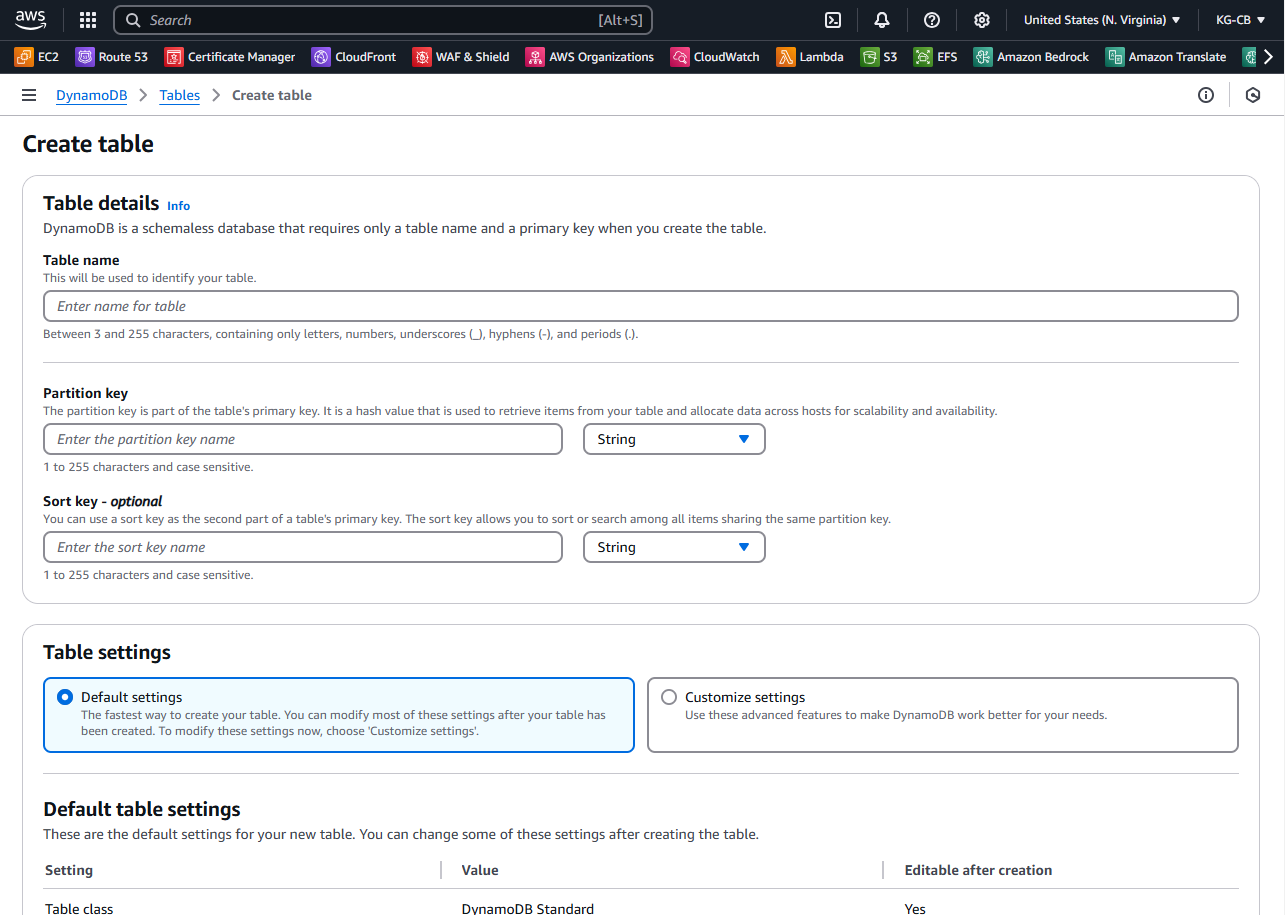Click the help question mark icon
The height and width of the screenshot is (915, 1285).
coord(932,20)
